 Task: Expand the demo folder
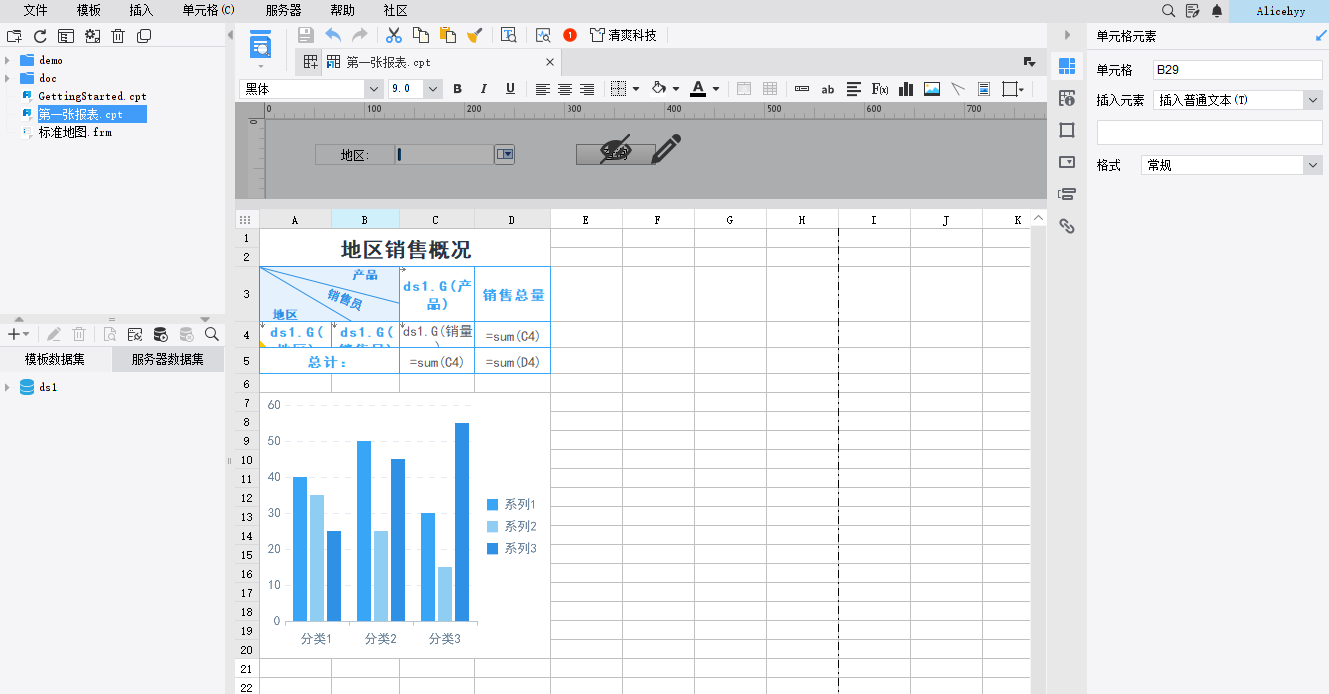point(8,60)
